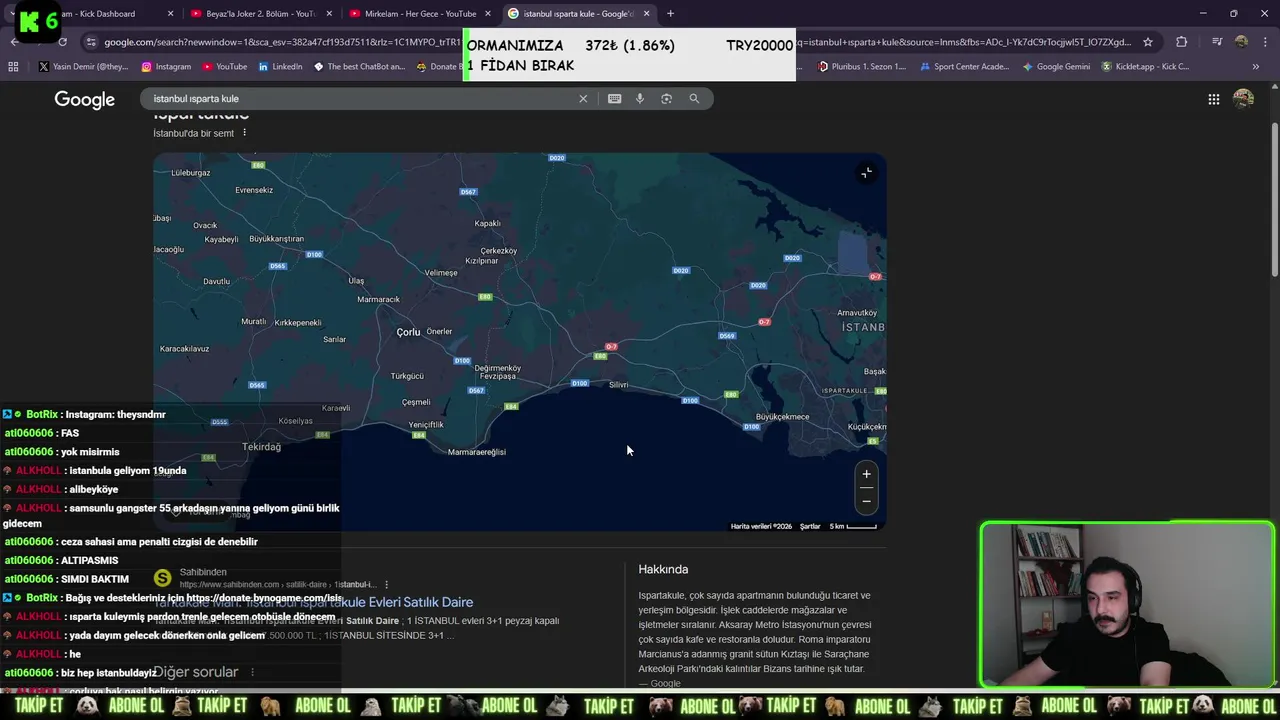Click inside the Google search input field
The height and width of the screenshot is (720, 1280).
pyautogui.click(x=360, y=99)
